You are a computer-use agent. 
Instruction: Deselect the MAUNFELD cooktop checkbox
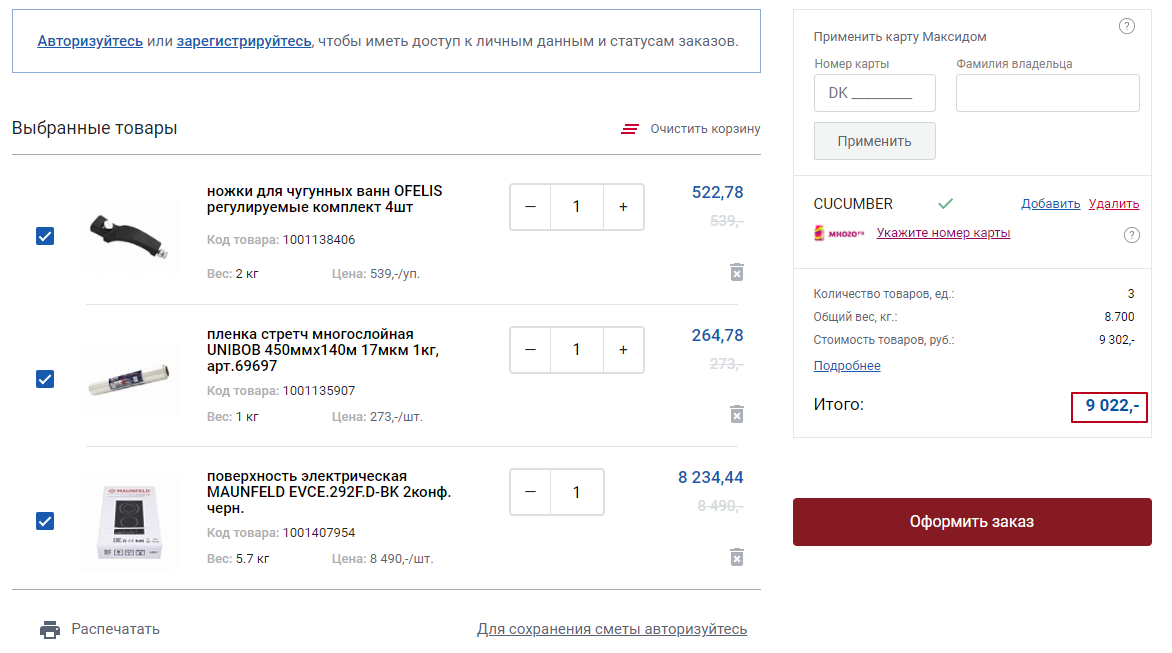45,521
